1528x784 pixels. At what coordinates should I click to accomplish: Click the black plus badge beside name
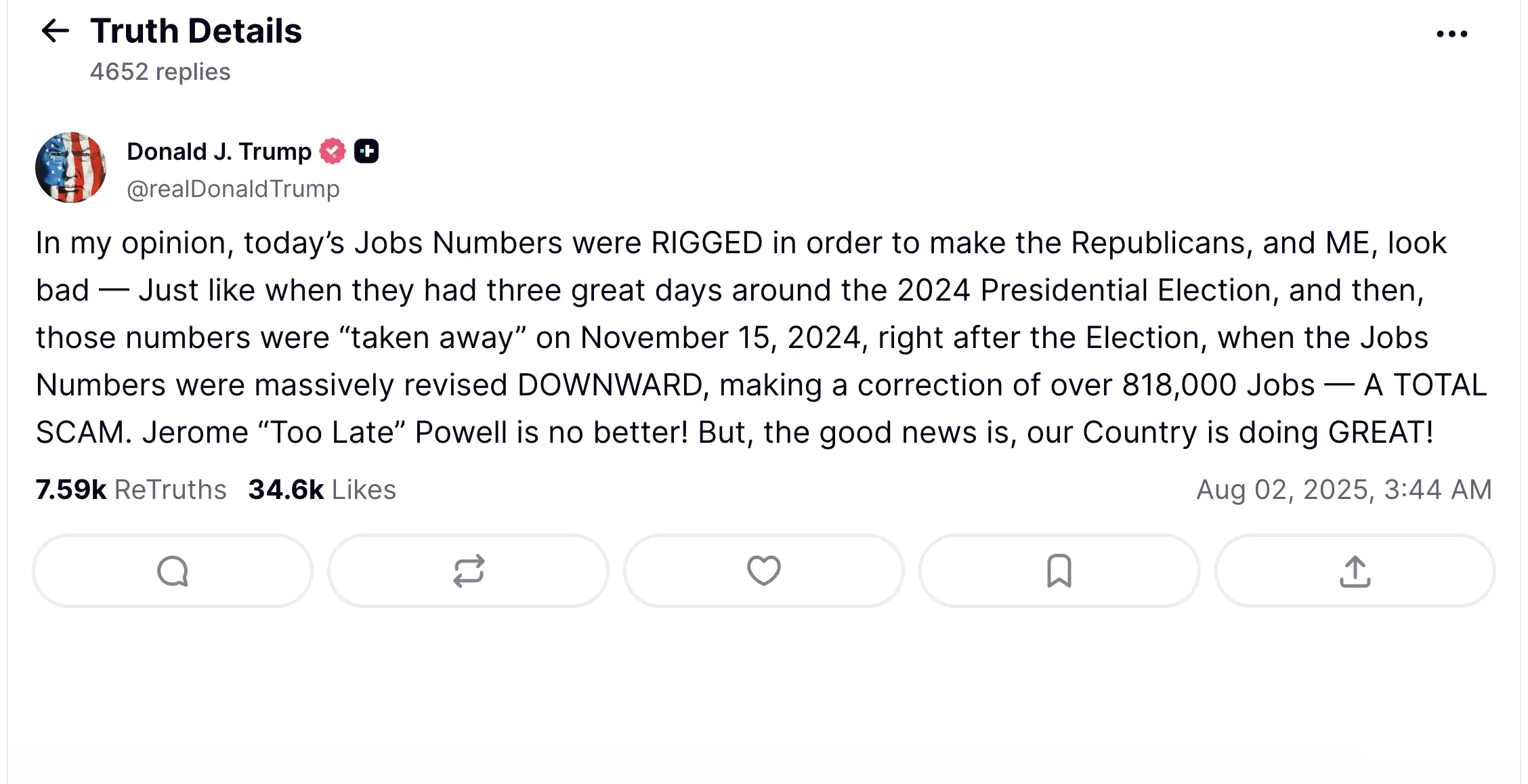(366, 151)
